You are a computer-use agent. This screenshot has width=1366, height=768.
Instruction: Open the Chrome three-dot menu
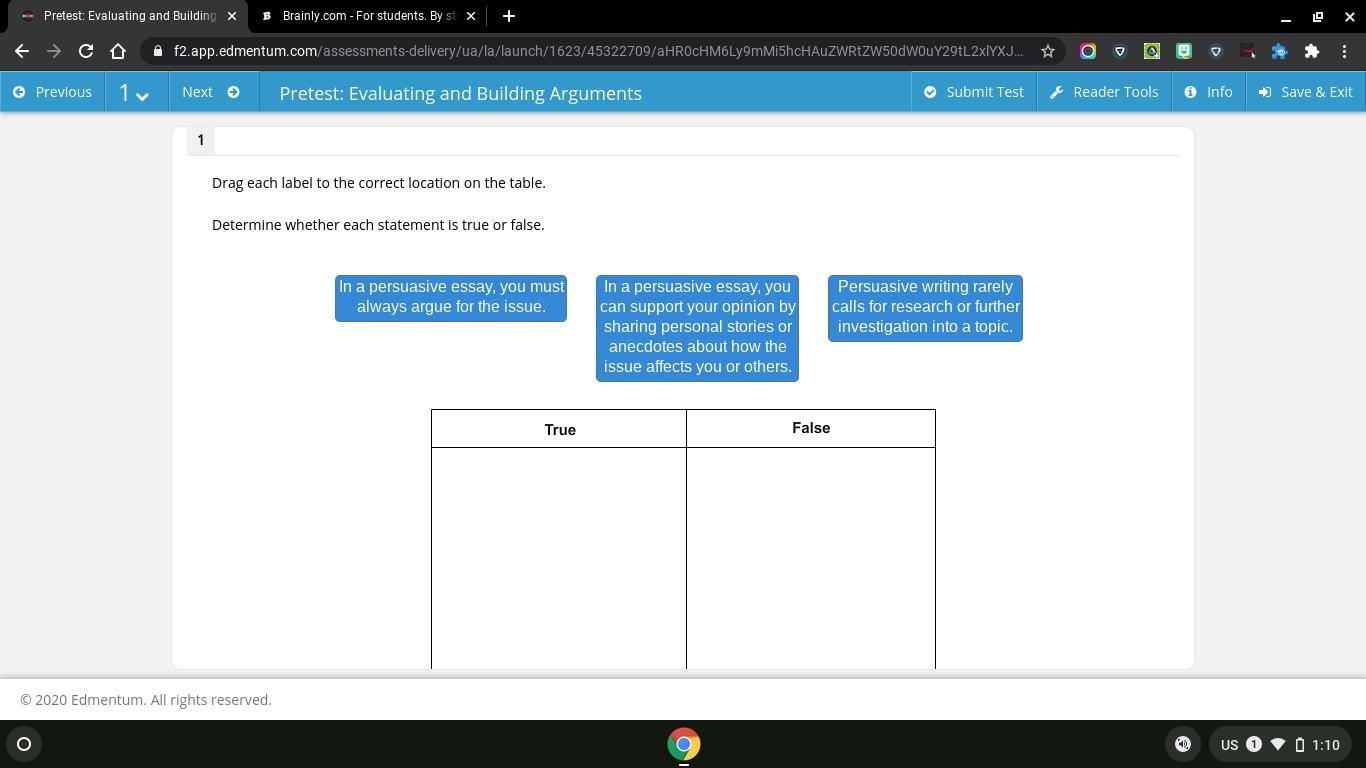click(x=1344, y=51)
